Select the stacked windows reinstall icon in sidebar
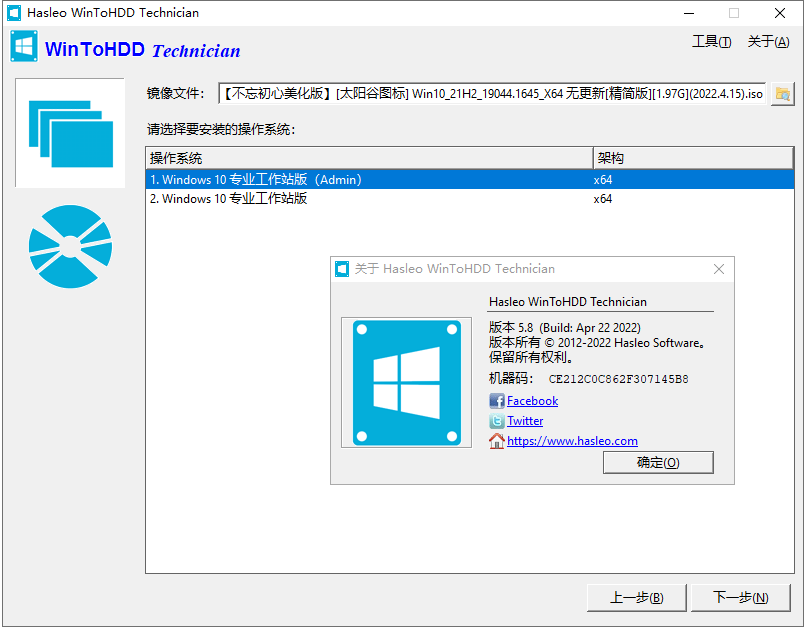This screenshot has width=806, height=629. pyautogui.click(x=70, y=133)
